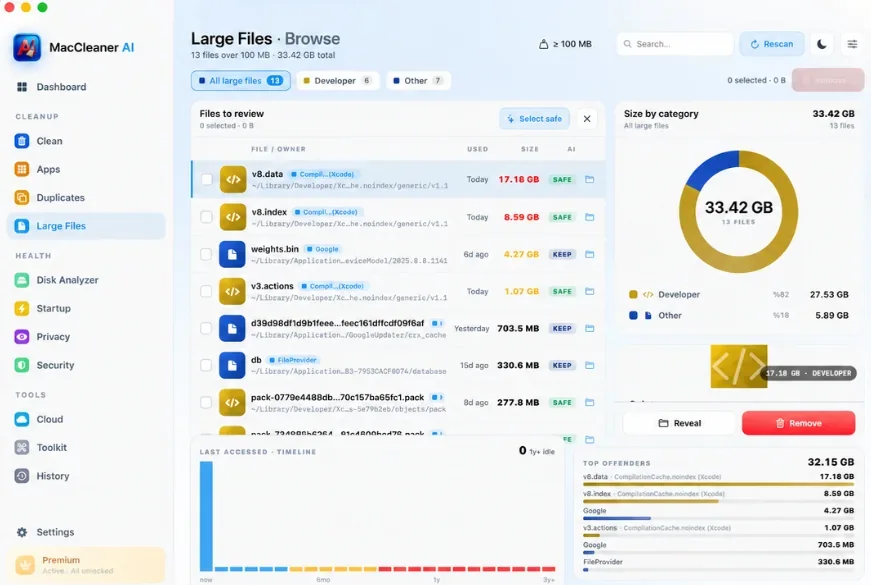Check the v3.actions checkbox

point(206,291)
